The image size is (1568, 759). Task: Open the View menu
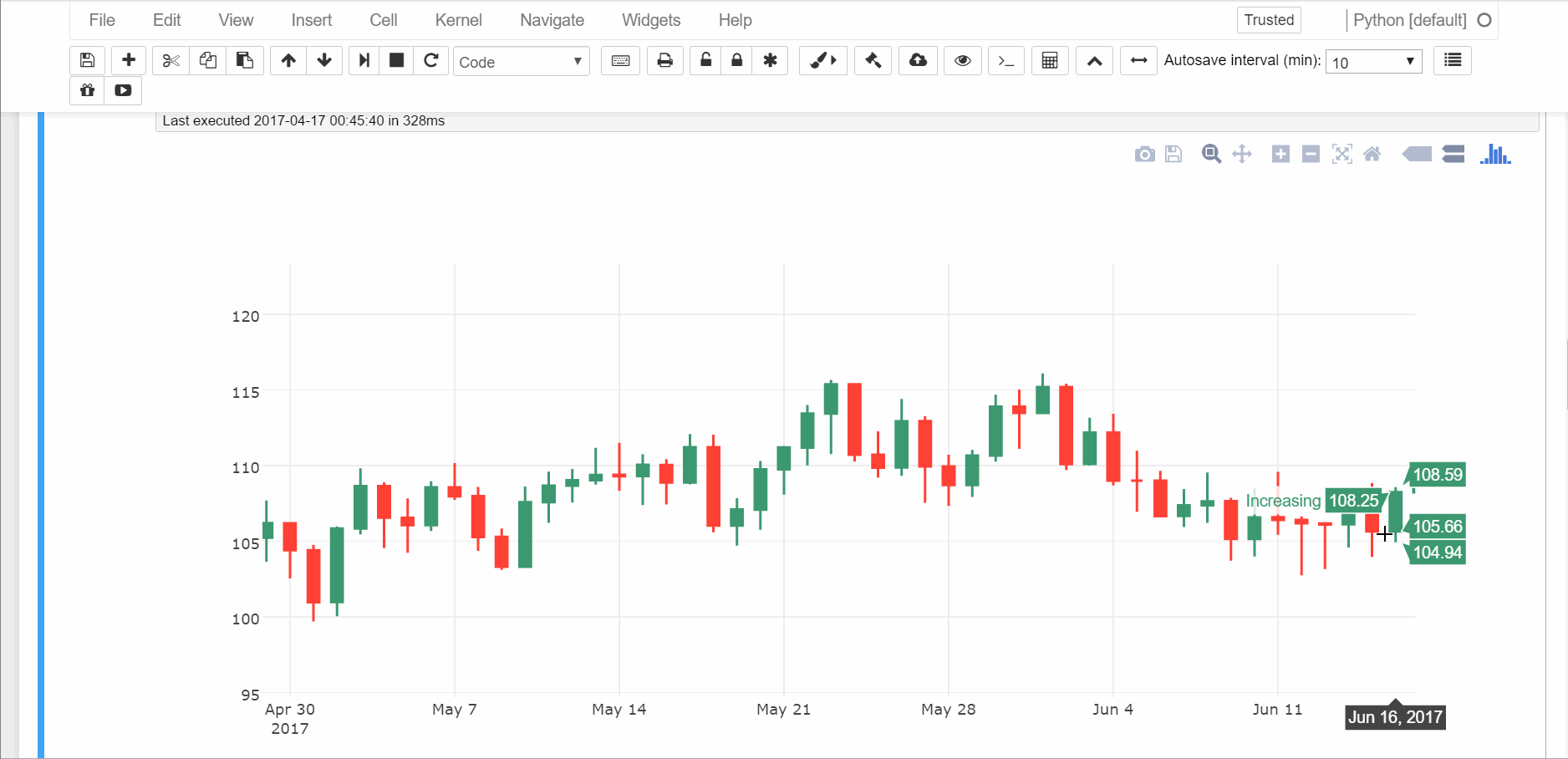click(x=236, y=20)
